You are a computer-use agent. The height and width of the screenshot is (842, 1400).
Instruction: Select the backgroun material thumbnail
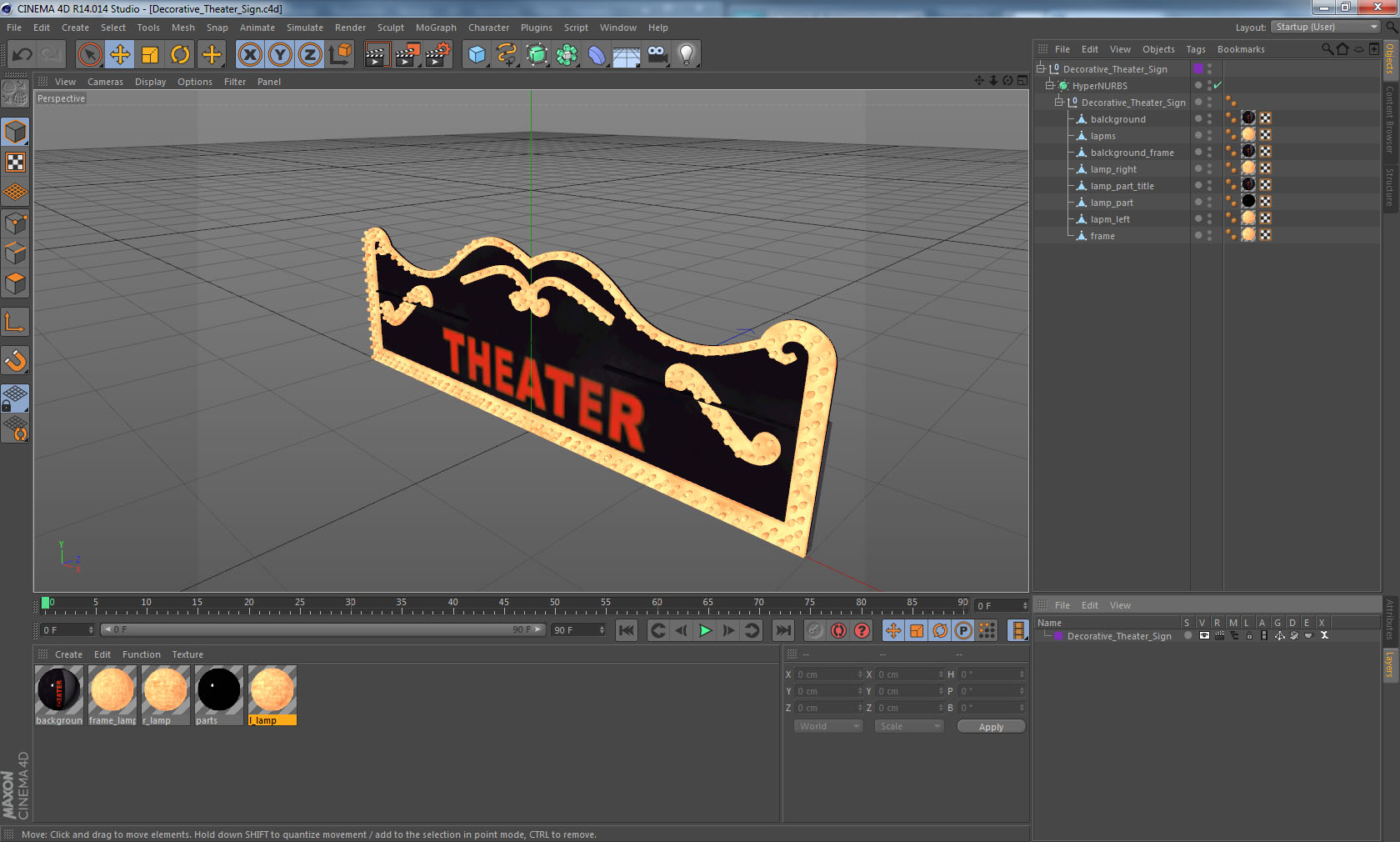tap(59, 695)
